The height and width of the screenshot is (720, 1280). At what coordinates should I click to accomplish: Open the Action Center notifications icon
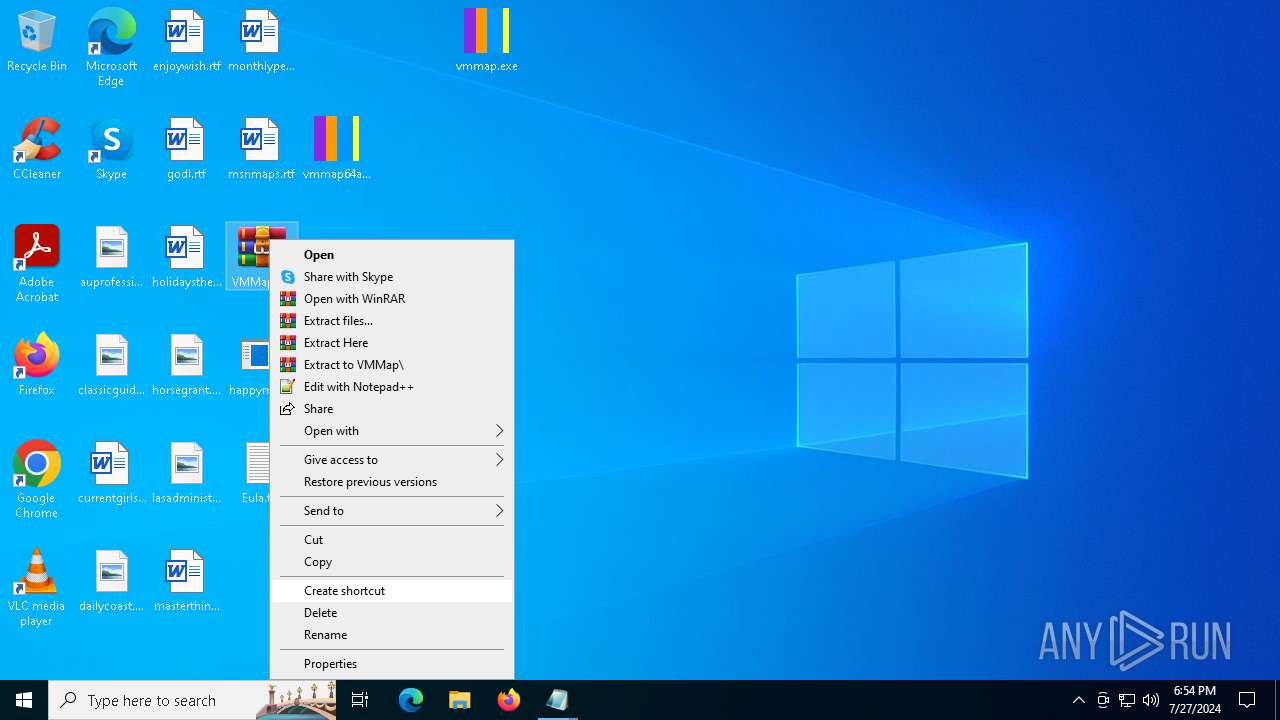tap(1247, 700)
